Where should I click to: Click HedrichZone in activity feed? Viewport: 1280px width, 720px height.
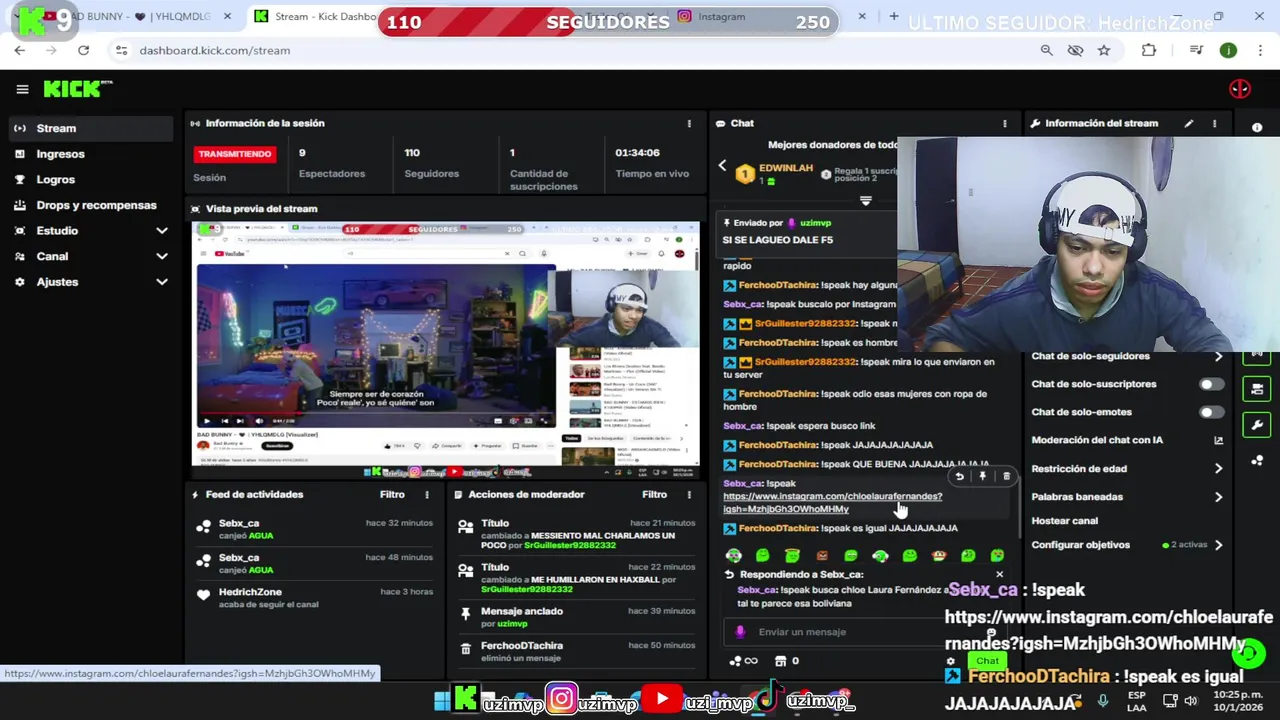250,592
